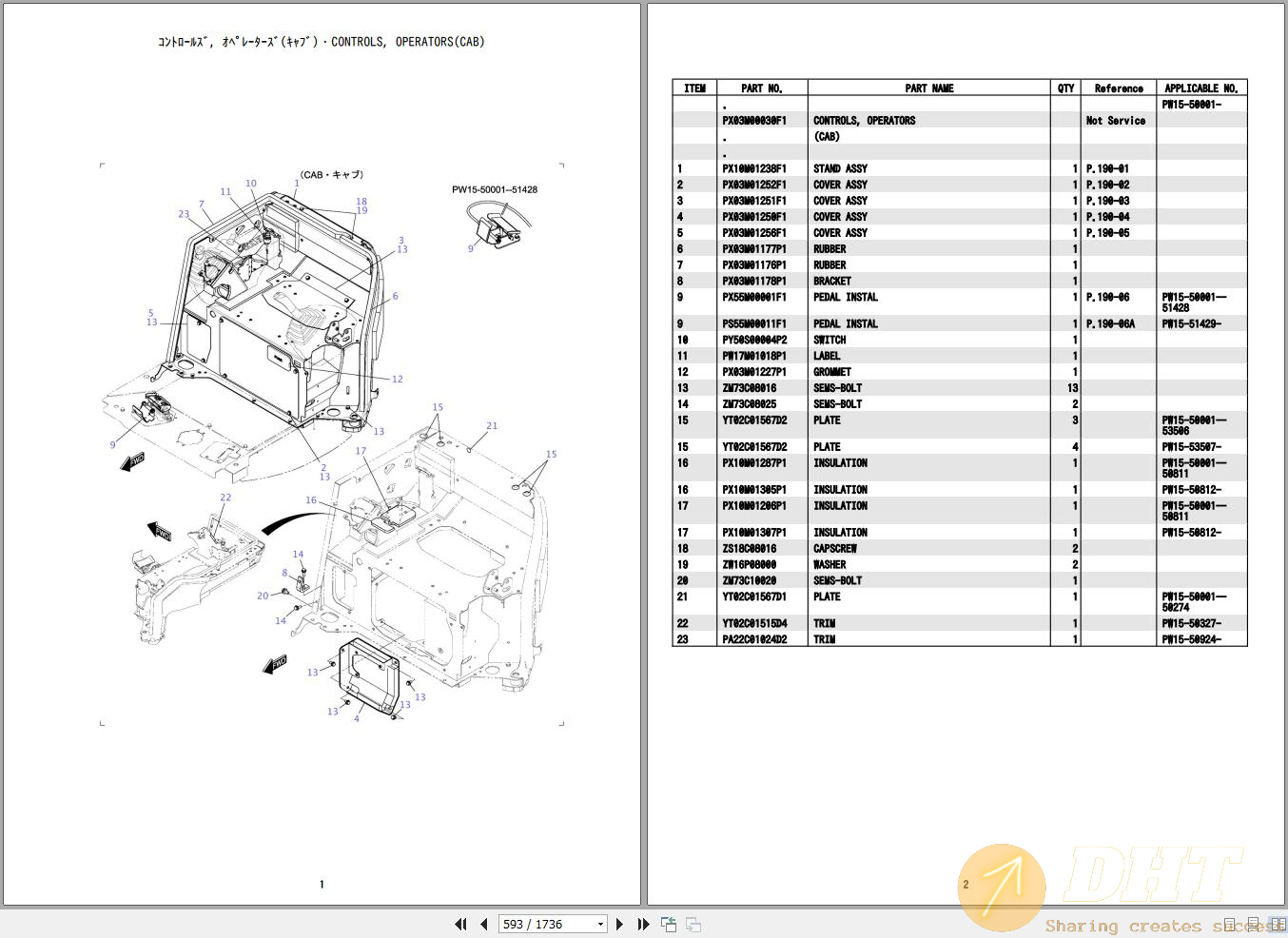
Task: Select part number ZM73C08025
Action: point(750,404)
